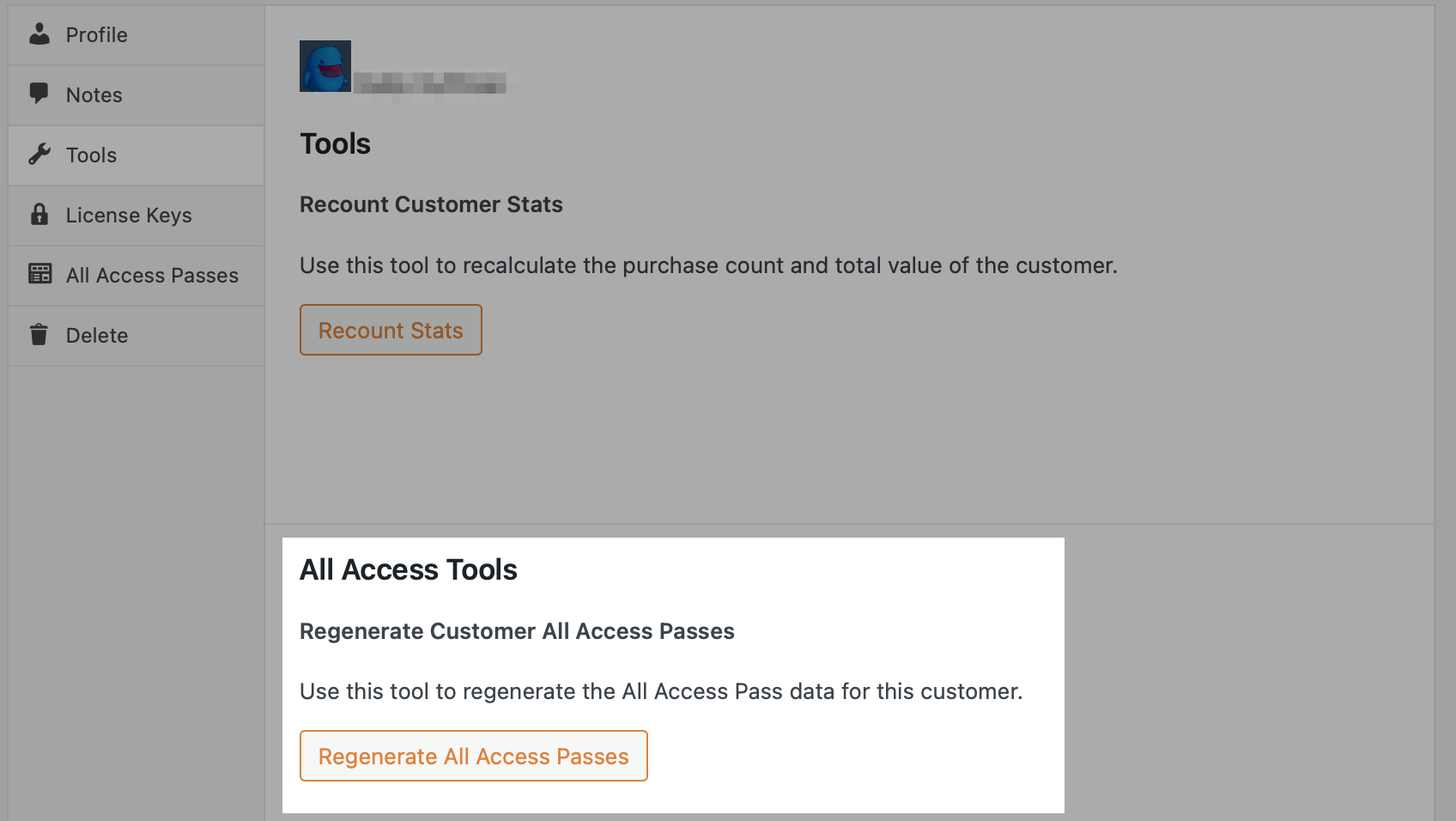
Task: Click the Profile person icon
Action: click(x=39, y=33)
